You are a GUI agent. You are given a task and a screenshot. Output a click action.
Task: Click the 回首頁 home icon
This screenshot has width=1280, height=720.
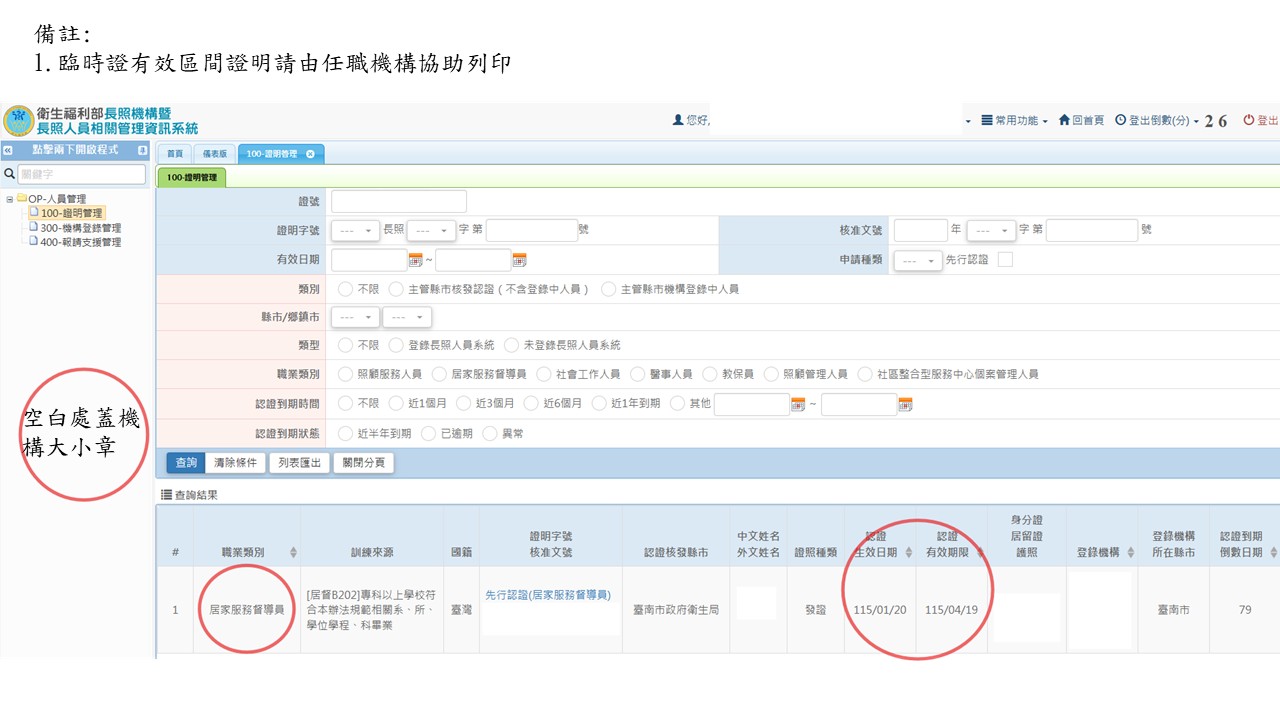click(x=1064, y=120)
